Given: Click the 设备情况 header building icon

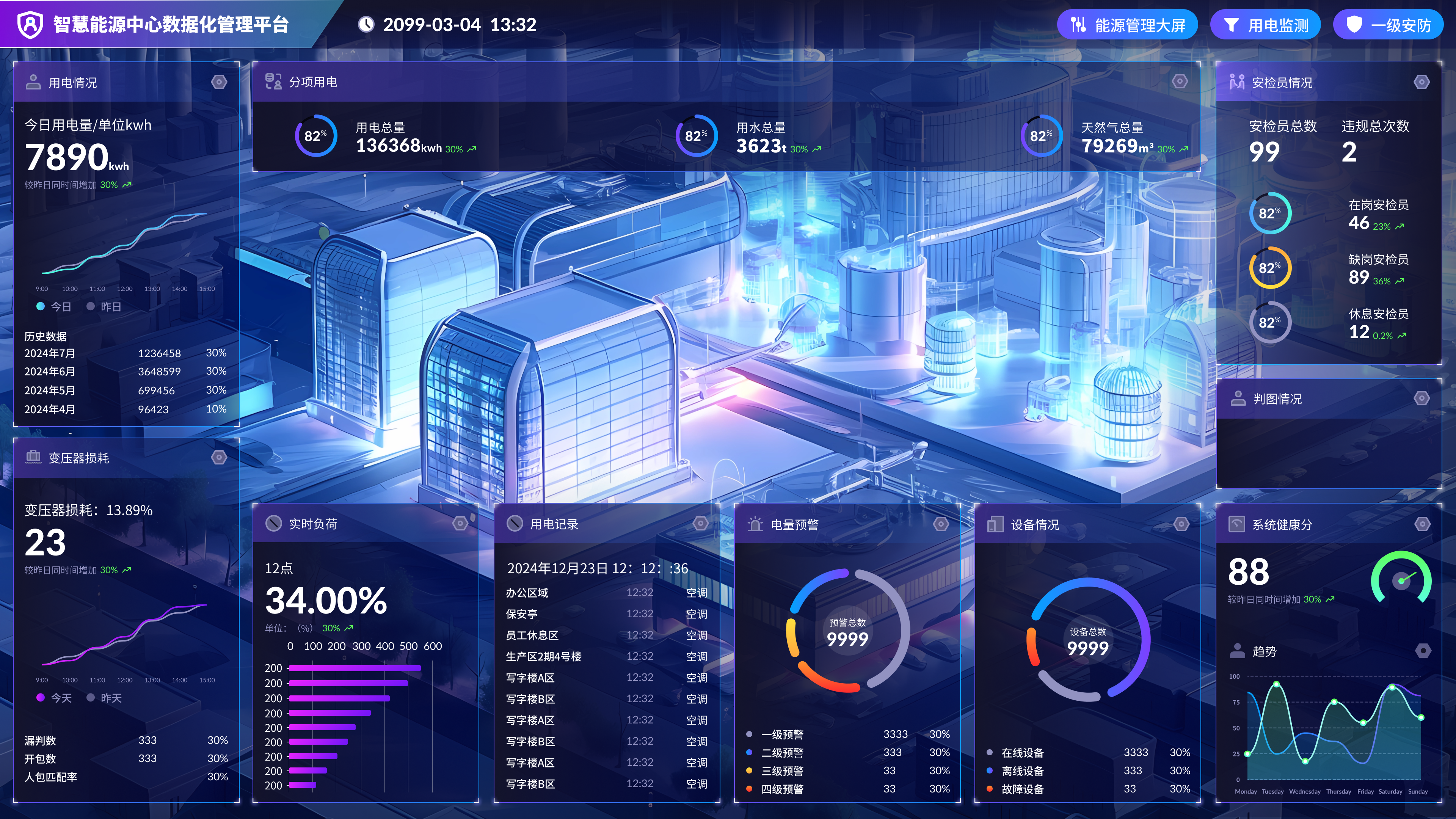Looking at the screenshot, I should coord(995,524).
